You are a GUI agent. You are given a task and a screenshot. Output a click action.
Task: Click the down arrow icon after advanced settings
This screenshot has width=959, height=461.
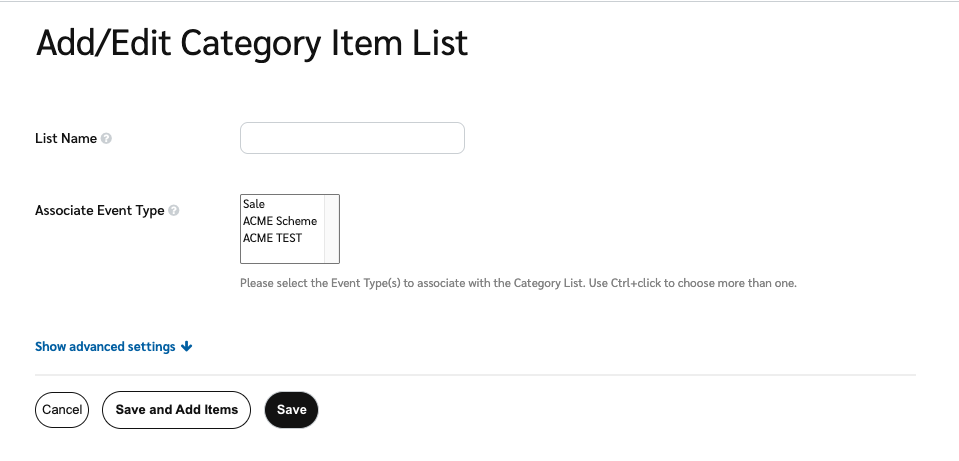(187, 347)
